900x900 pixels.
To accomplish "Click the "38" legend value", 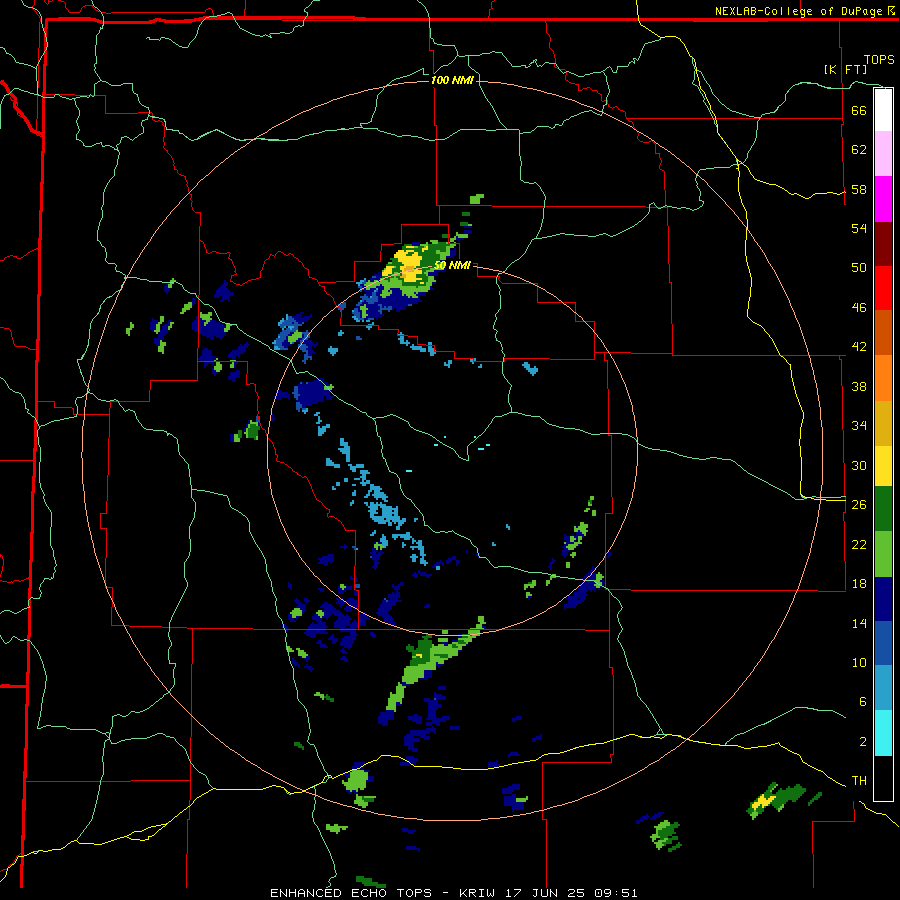I will coord(859,386).
